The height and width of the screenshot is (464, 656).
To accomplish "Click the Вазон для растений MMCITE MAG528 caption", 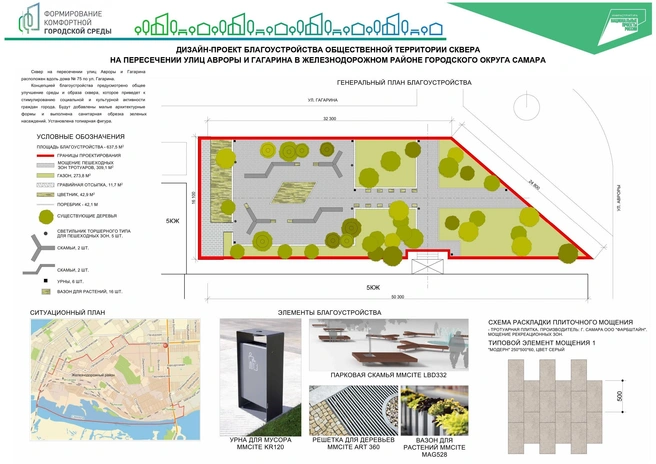I will click(x=434, y=447).
